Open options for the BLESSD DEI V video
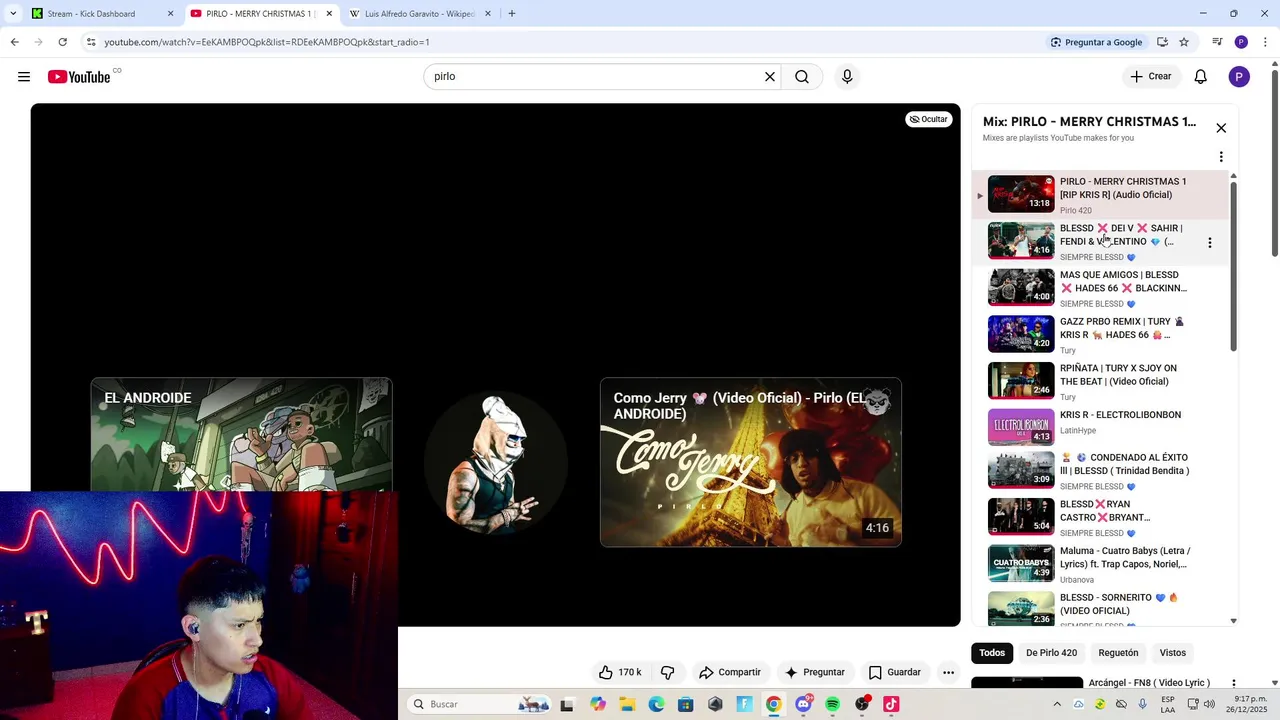Viewport: 1280px width, 720px height. [1210, 243]
